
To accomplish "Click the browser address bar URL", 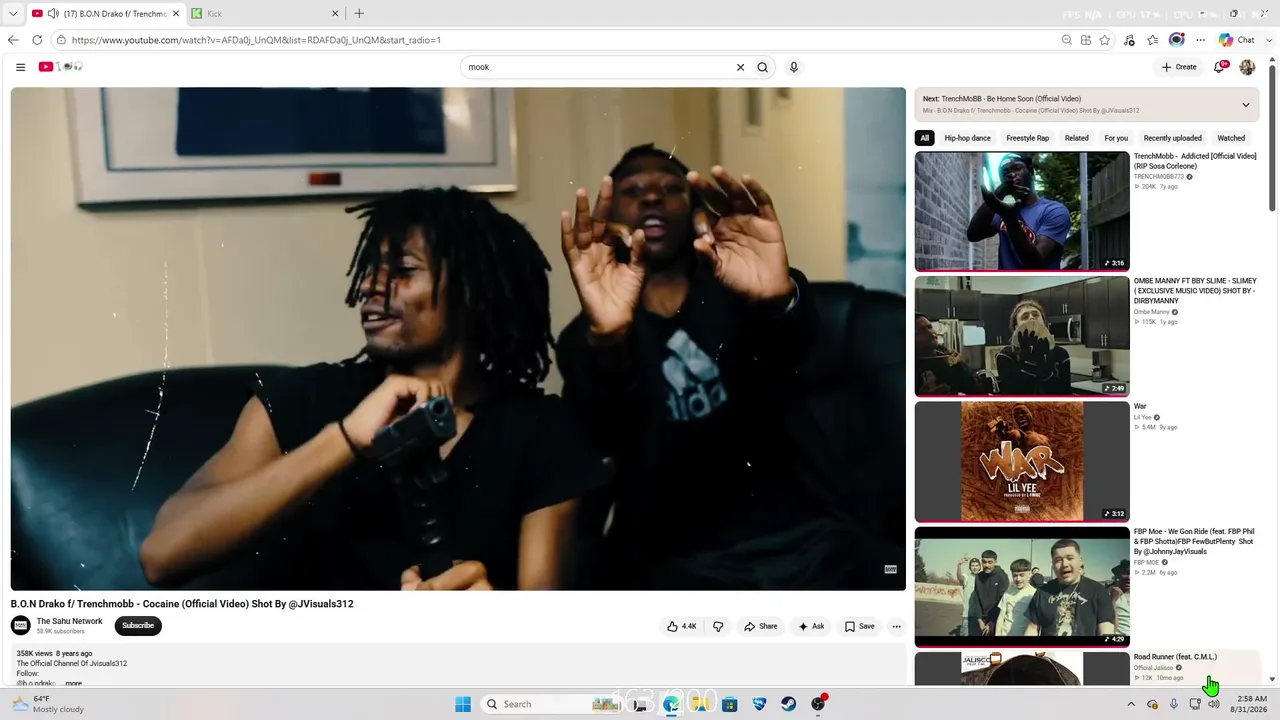I will [x=256, y=40].
